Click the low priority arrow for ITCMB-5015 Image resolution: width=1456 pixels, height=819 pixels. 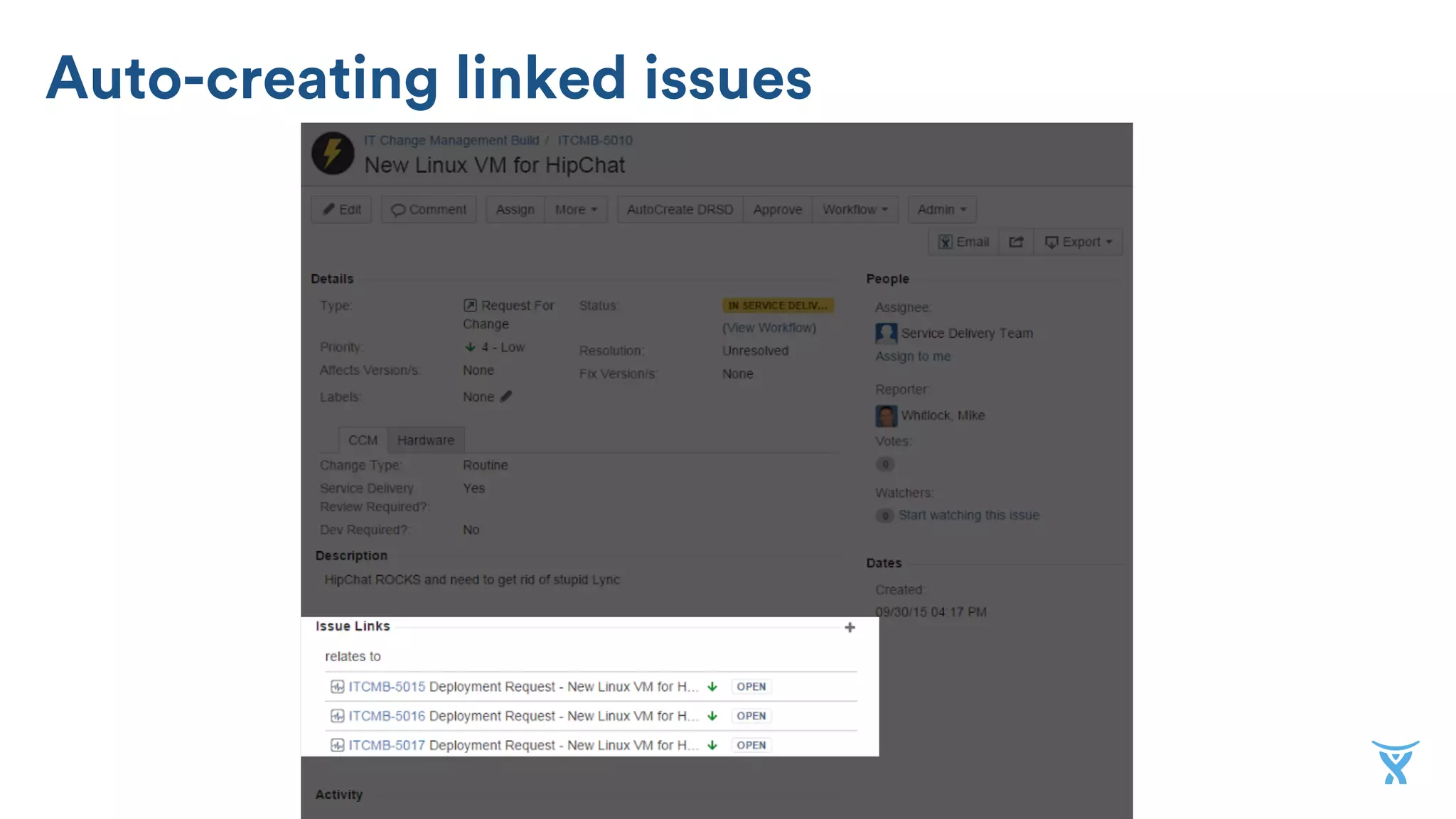pyautogui.click(x=712, y=687)
